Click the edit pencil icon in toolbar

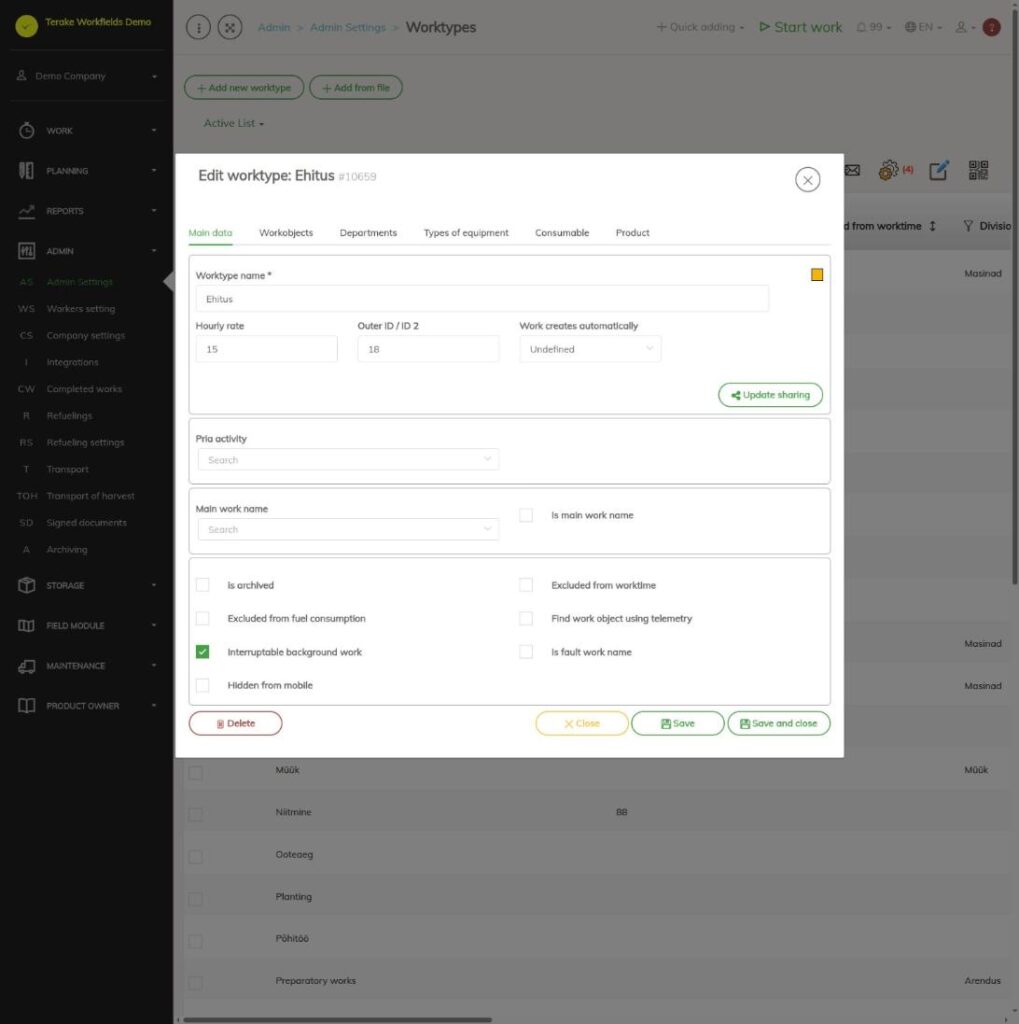[939, 170]
